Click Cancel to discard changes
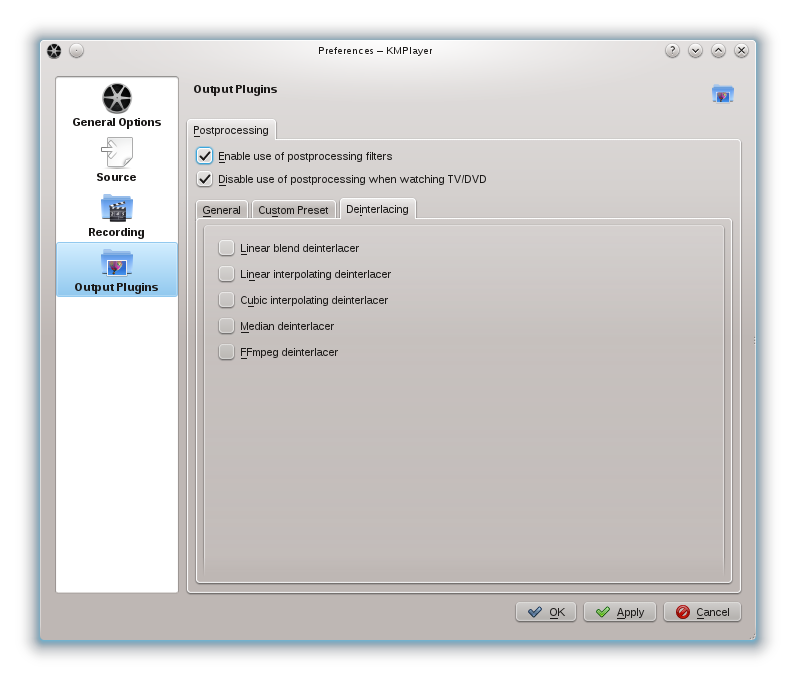The image size is (796, 680). [x=703, y=612]
